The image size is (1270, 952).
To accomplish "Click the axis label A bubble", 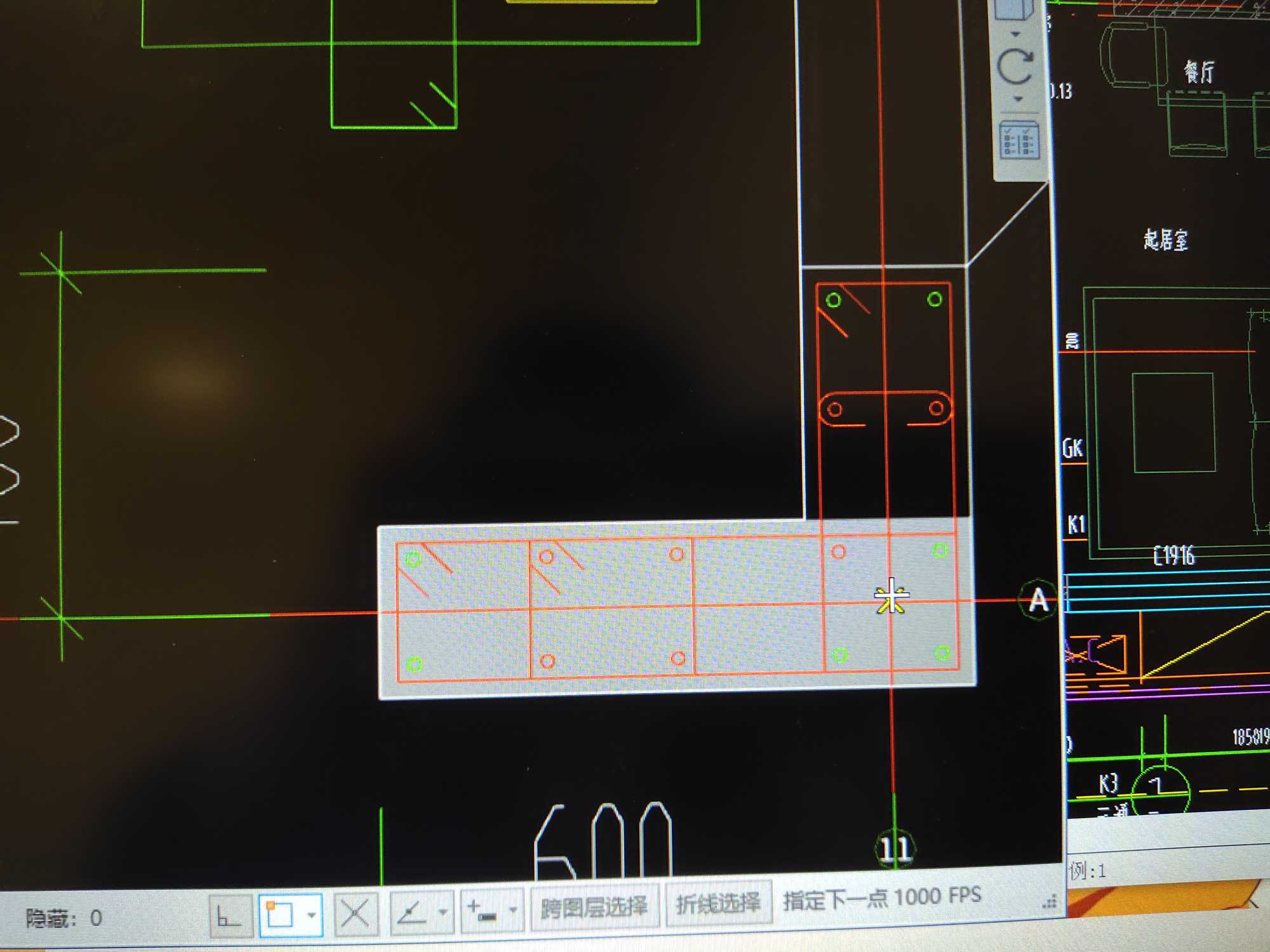I will tap(1038, 600).
